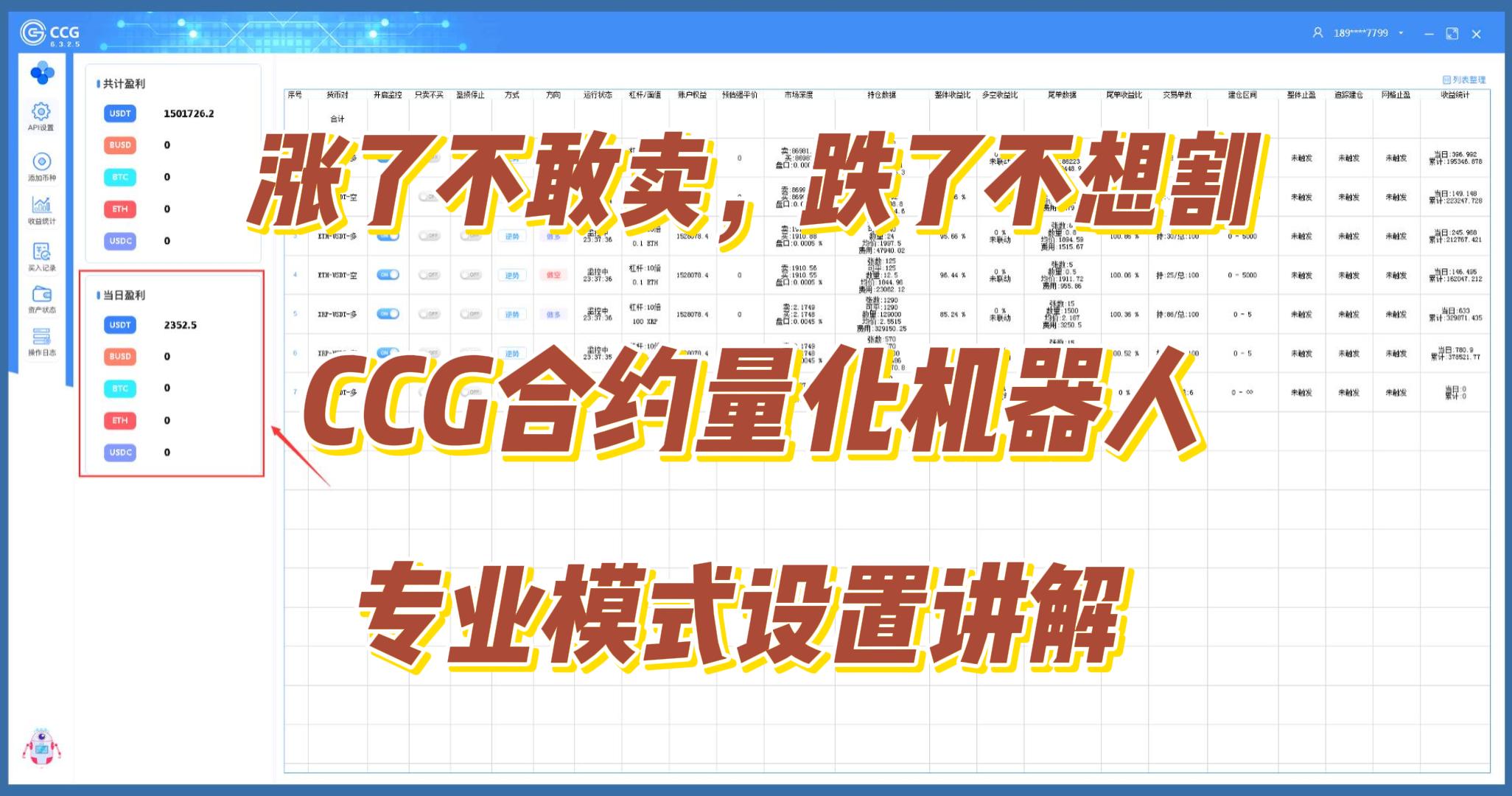Screen dimensions: 1512x796
Task: Click 持:25/总:100 trade count cell
Action: click(1177, 276)
